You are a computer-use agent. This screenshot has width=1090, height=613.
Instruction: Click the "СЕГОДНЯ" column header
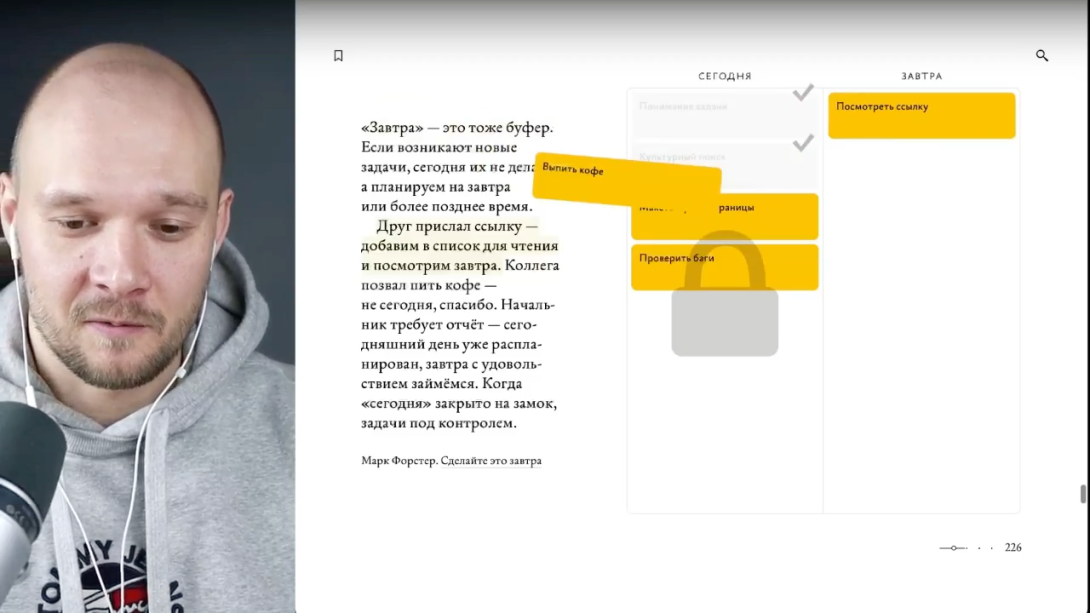click(725, 76)
